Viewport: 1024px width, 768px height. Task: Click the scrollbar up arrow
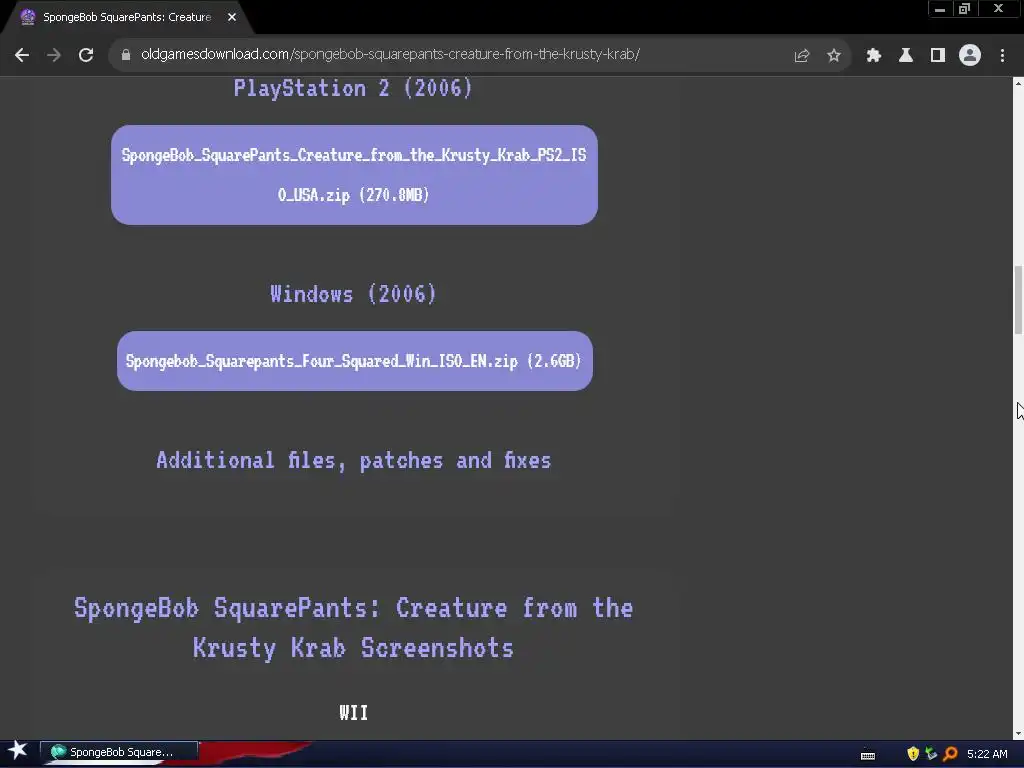[x=1018, y=83]
